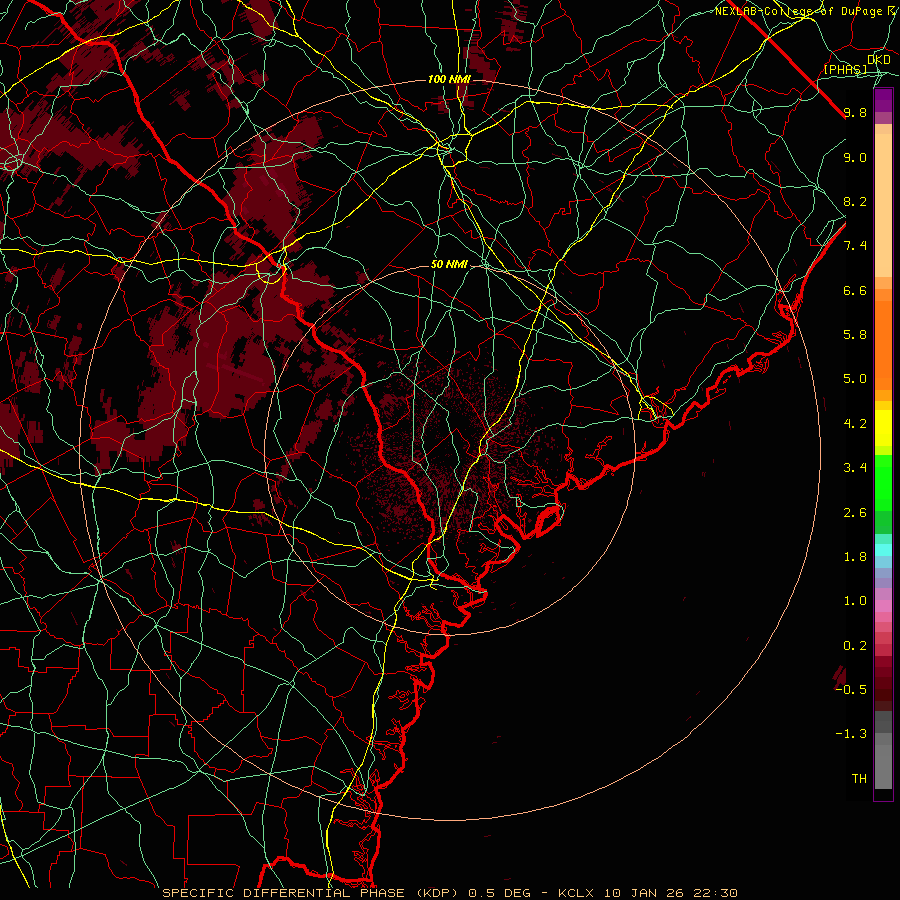Click the DKD label above the color scale
The width and height of the screenshot is (900, 900).
coord(879,60)
